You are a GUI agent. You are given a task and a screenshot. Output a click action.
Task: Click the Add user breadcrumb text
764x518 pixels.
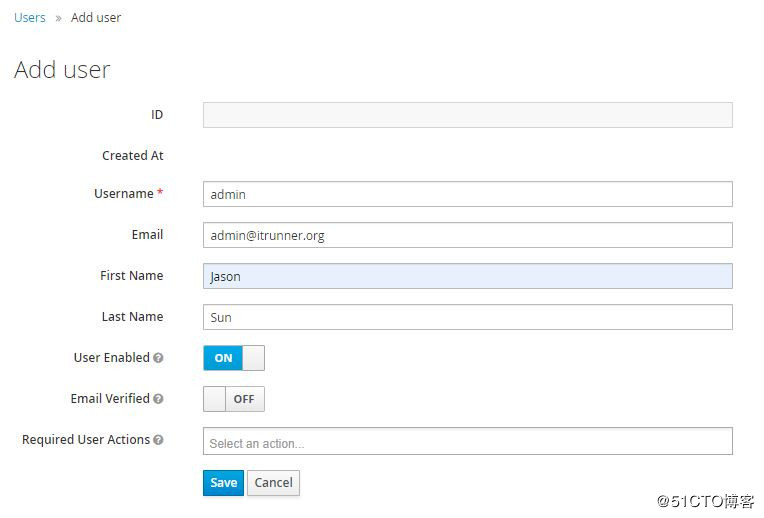pyautogui.click(x=96, y=18)
